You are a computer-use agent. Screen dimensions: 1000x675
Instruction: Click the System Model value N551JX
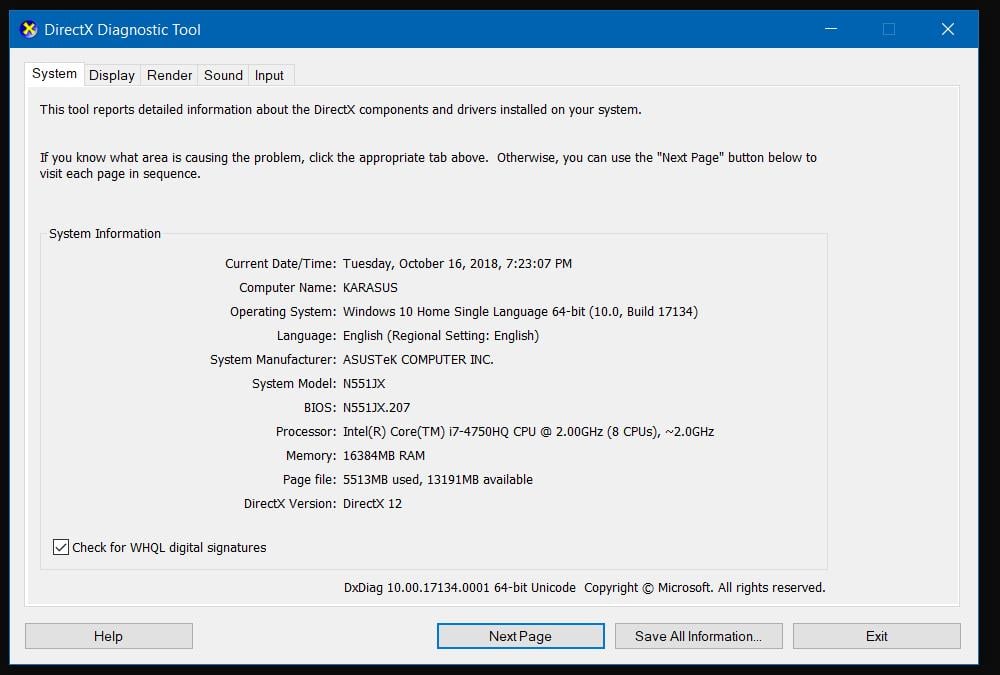[364, 383]
